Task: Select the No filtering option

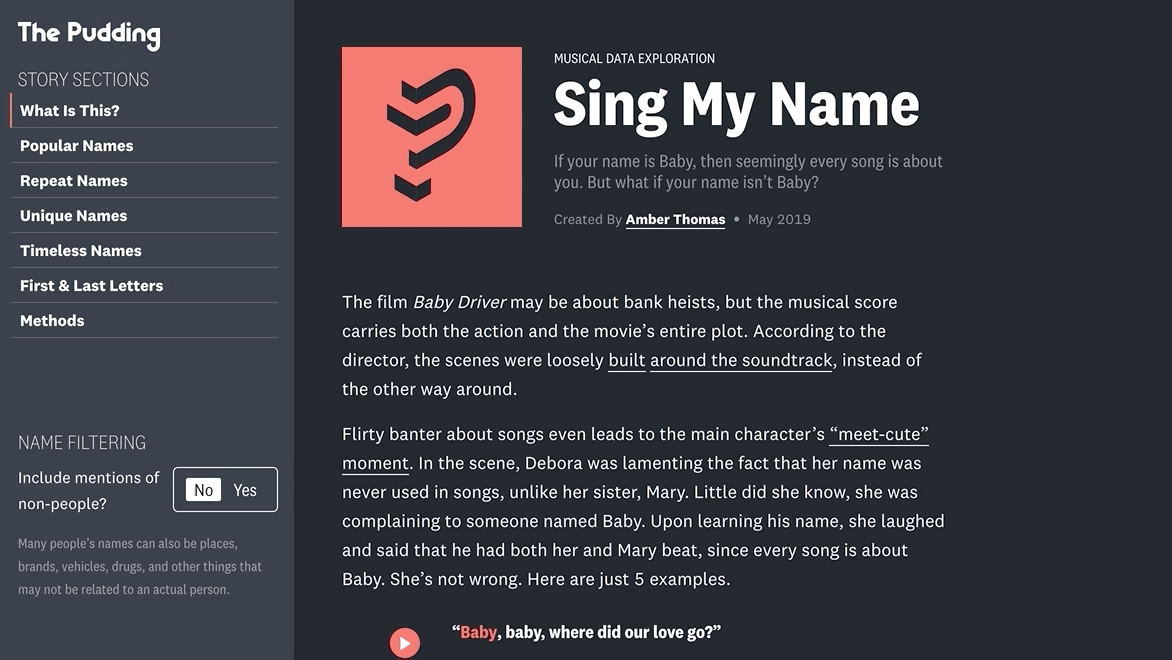Action: click(x=203, y=490)
